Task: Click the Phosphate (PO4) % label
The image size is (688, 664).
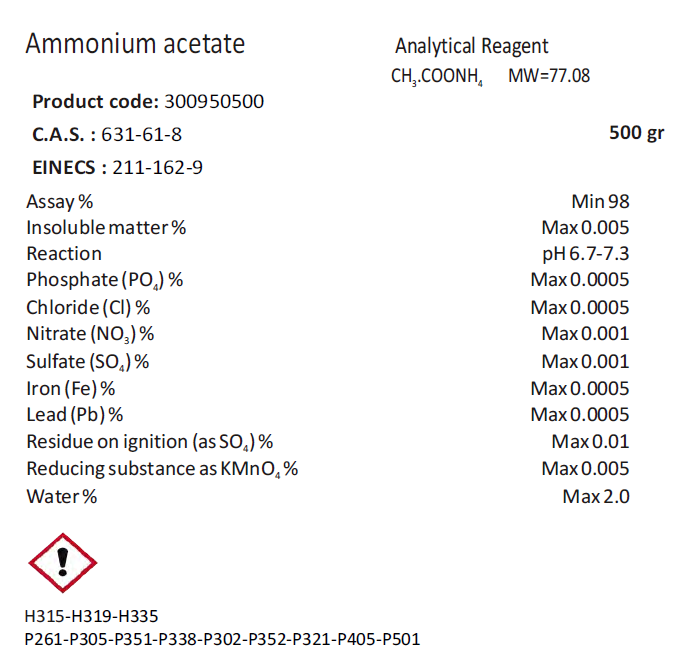Action: coord(105,280)
